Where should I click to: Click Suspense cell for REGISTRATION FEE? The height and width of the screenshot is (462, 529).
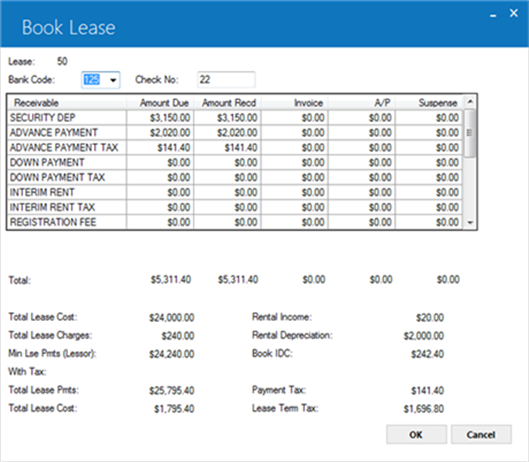428,222
